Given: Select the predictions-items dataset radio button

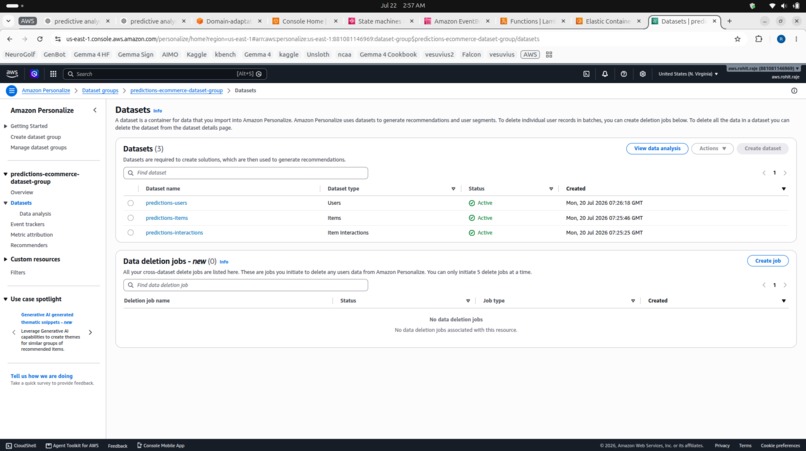Looking at the screenshot, I should pos(131,218).
